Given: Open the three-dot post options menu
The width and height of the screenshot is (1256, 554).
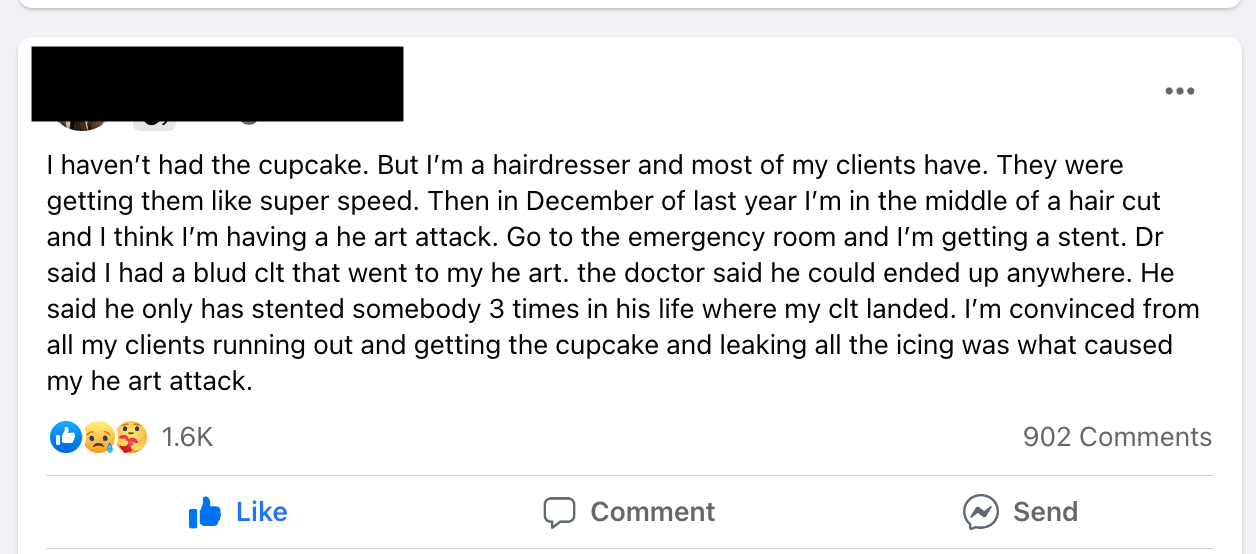Looking at the screenshot, I should 1179,92.
